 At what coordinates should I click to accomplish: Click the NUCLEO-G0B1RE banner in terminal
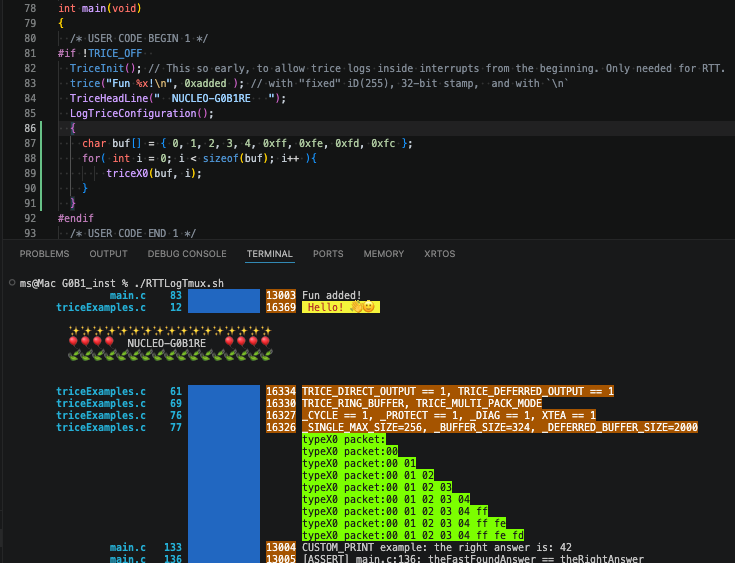point(166,343)
